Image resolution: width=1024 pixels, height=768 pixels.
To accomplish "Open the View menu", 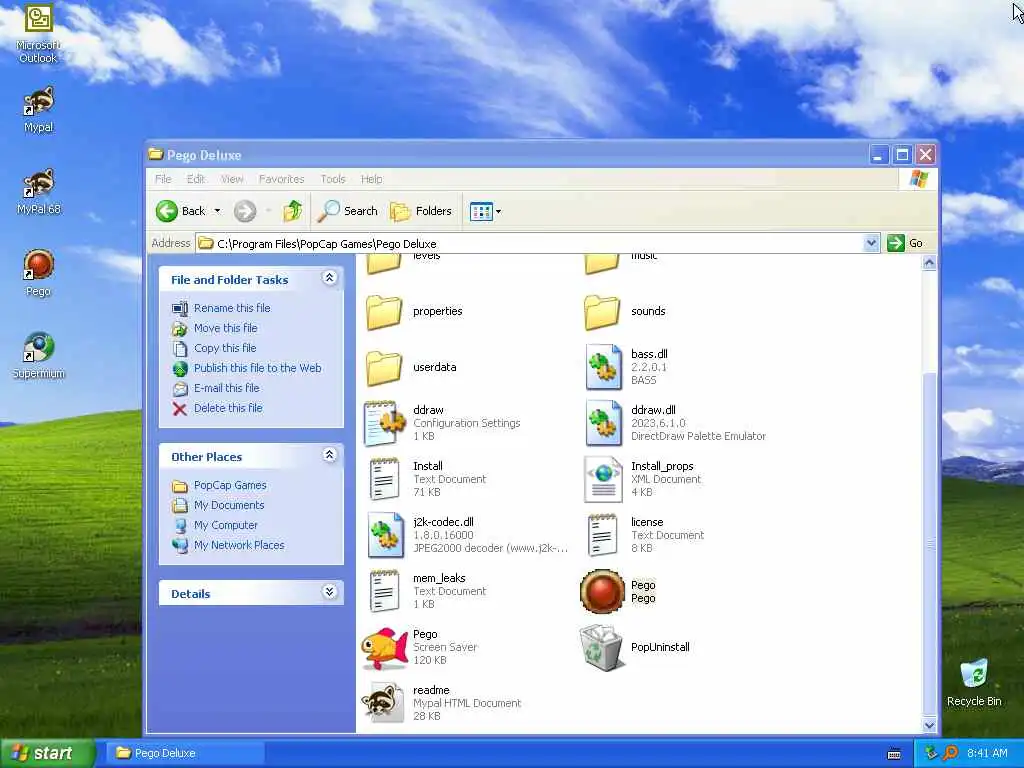I will coord(232,179).
